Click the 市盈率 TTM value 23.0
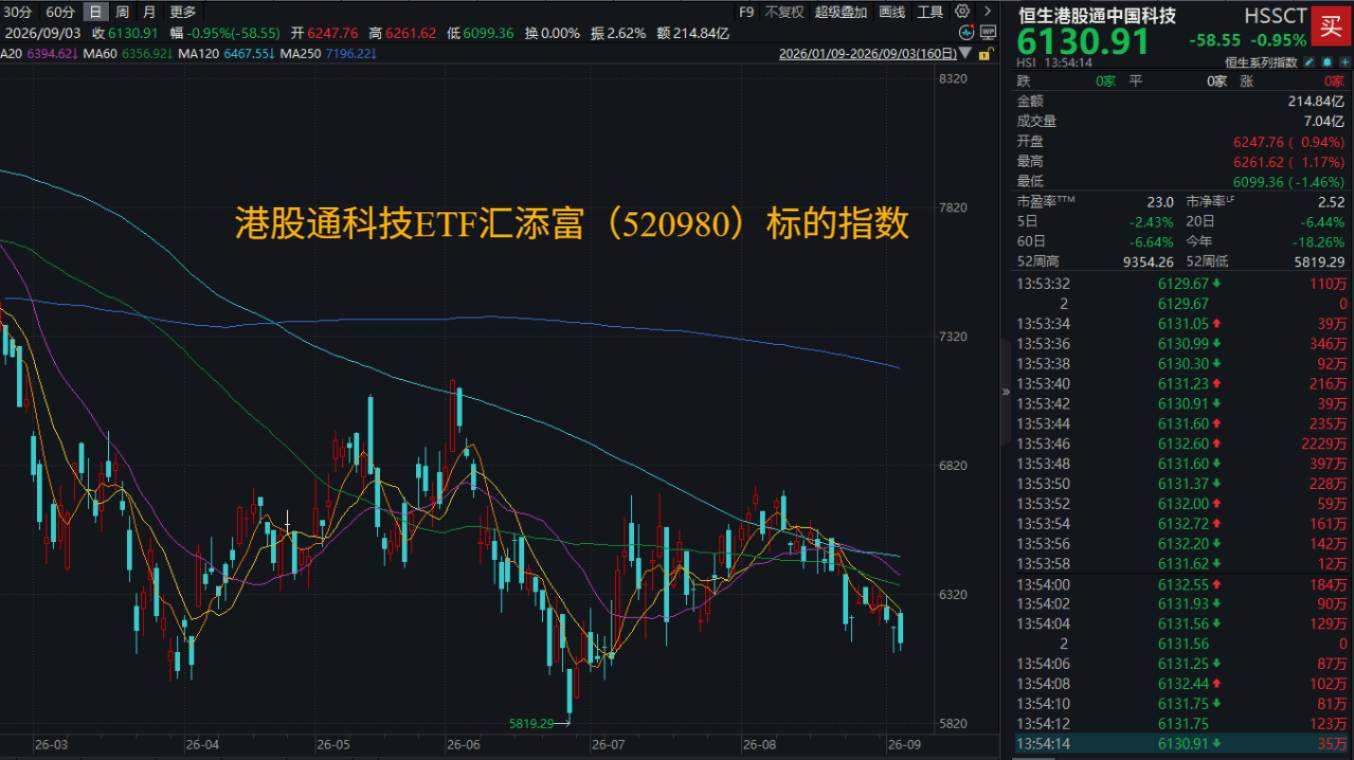Image resolution: width=1354 pixels, height=760 pixels. pos(1159,201)
